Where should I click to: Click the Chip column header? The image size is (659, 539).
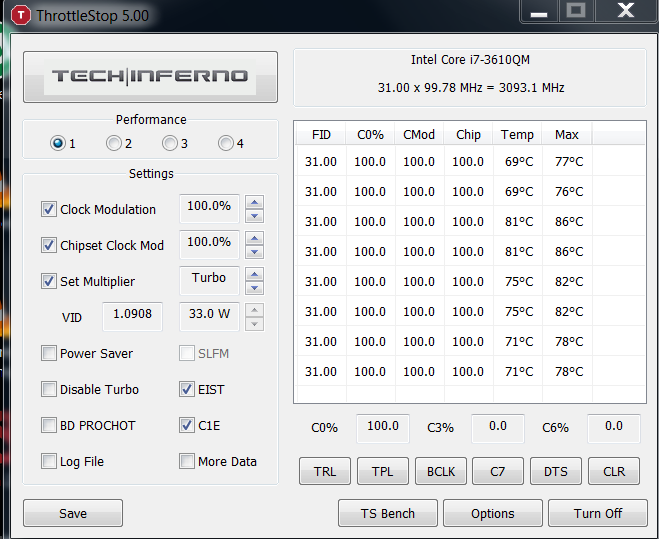pos(468,135)
